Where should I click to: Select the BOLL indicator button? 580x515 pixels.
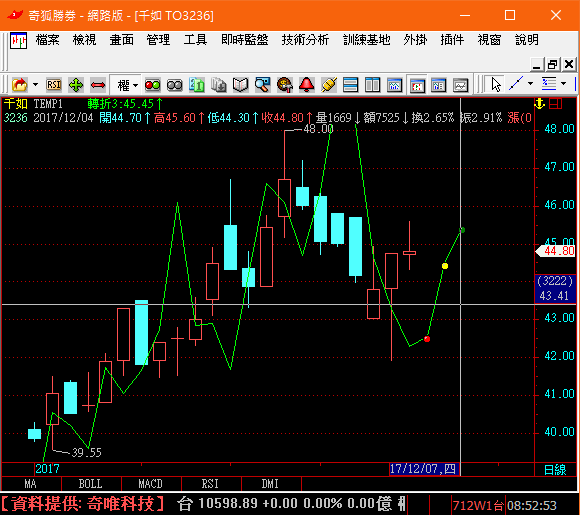pyautogui.click(x=90, y=484)
